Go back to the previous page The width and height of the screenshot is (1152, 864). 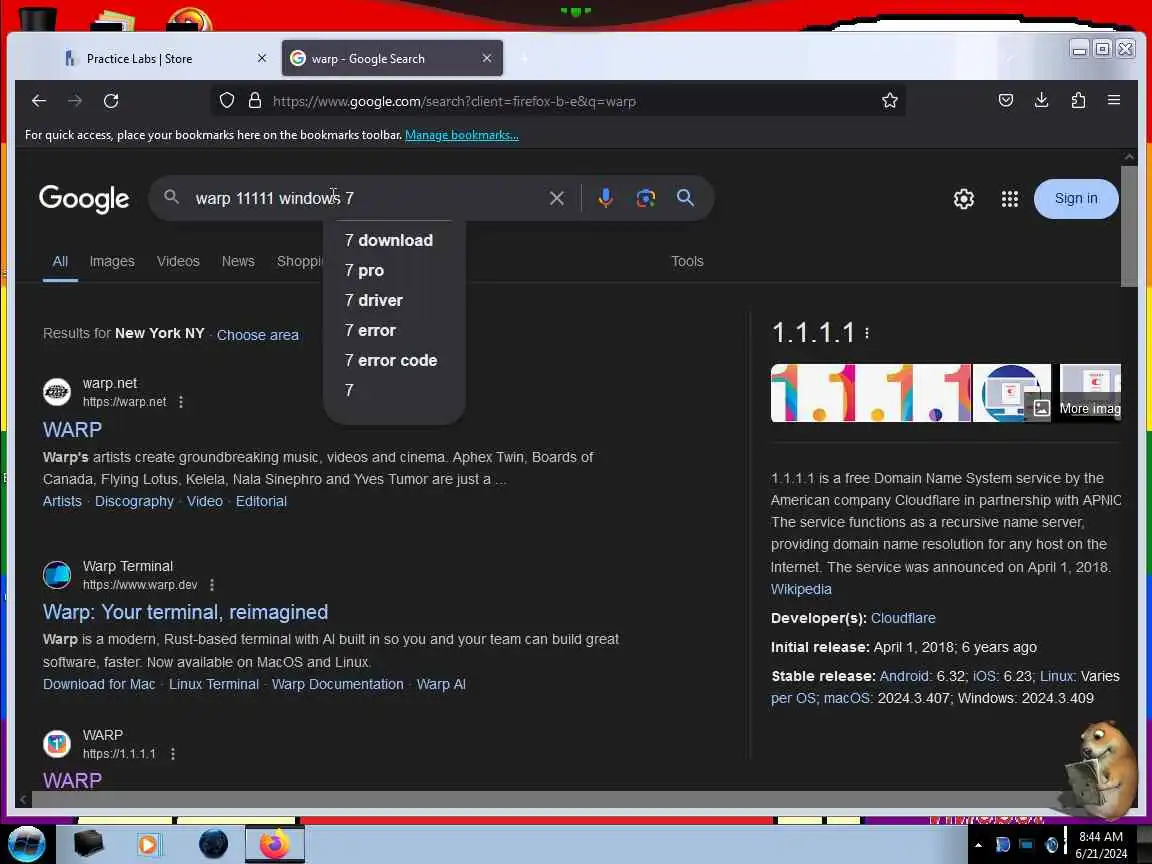(x=39, y=101)
